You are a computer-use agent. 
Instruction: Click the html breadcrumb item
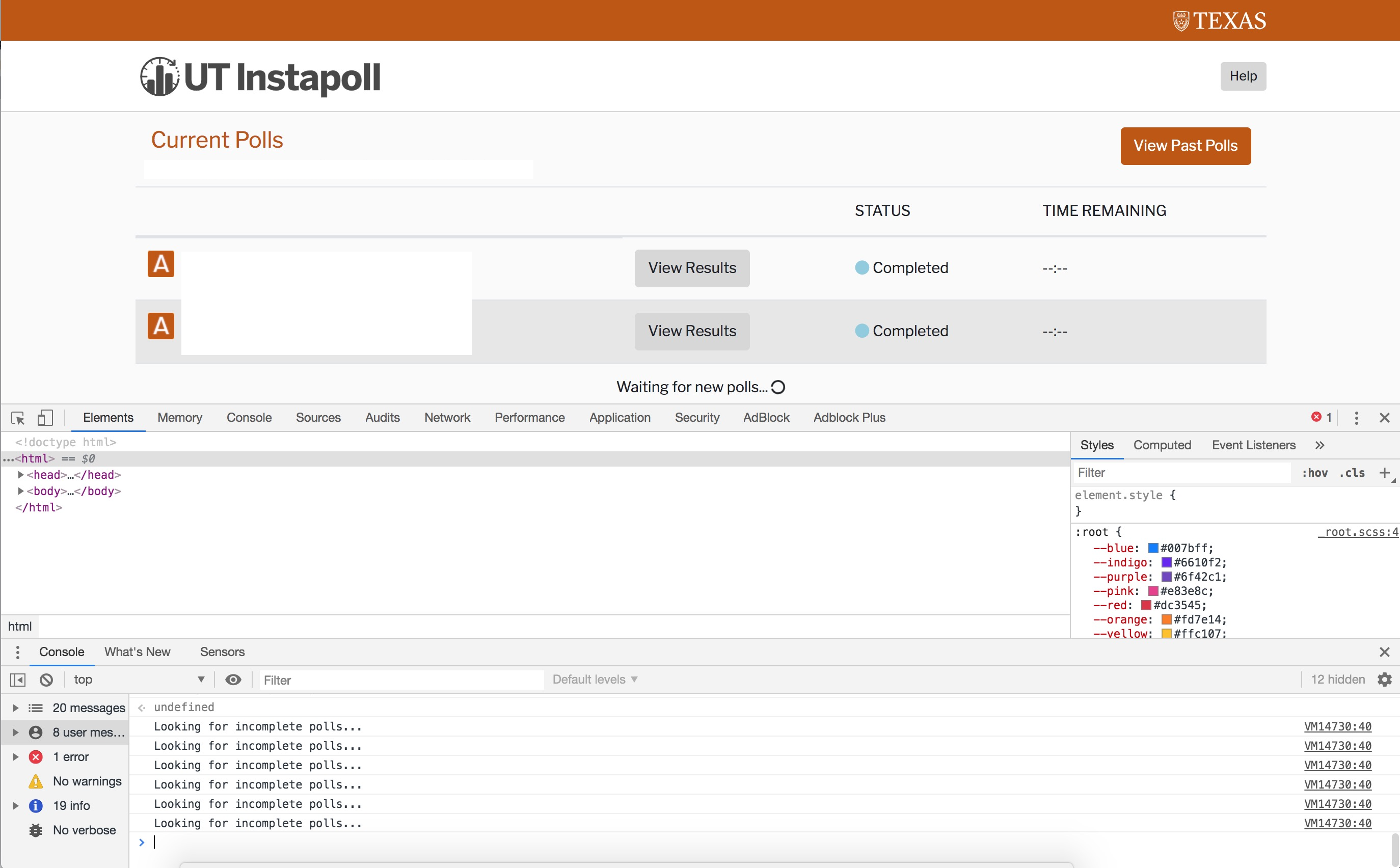(x=19, y=627)
